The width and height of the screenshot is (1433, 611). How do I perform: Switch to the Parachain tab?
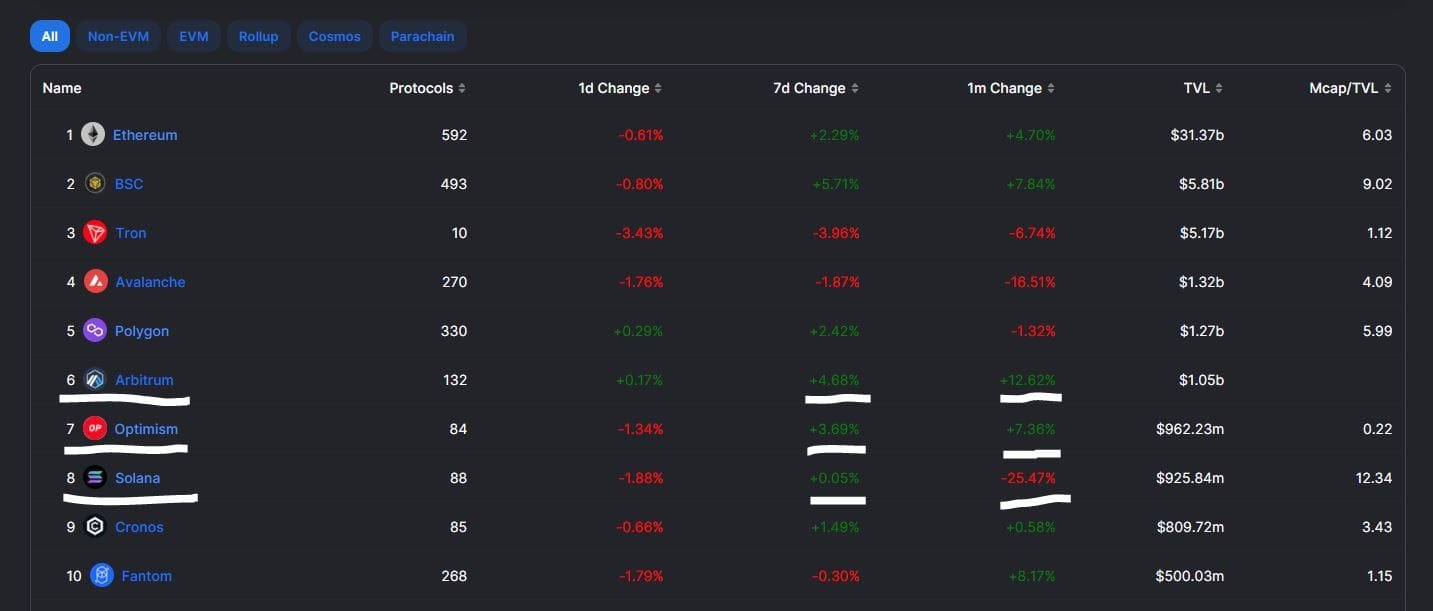click(x=422, y=36)
